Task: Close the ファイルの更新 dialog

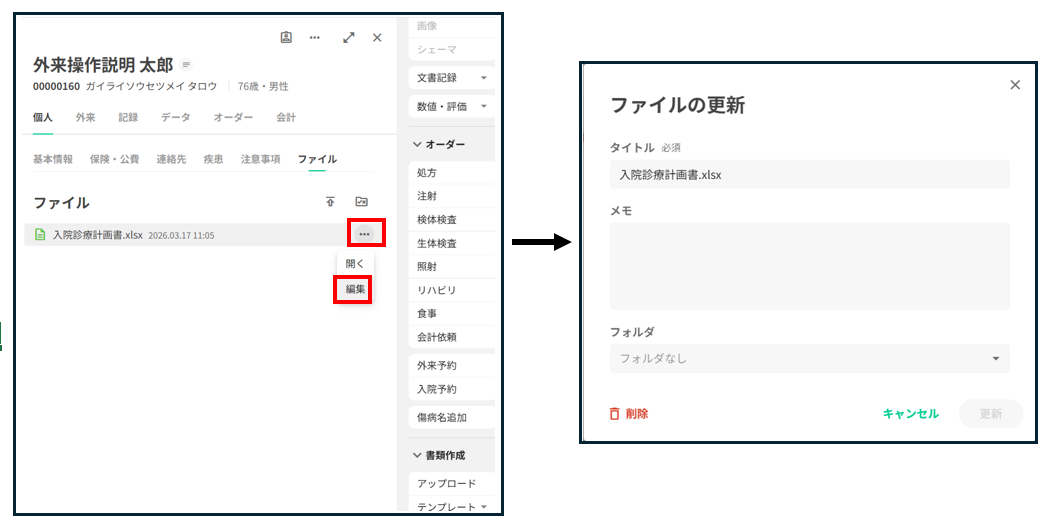Action: pos(1015,85)
